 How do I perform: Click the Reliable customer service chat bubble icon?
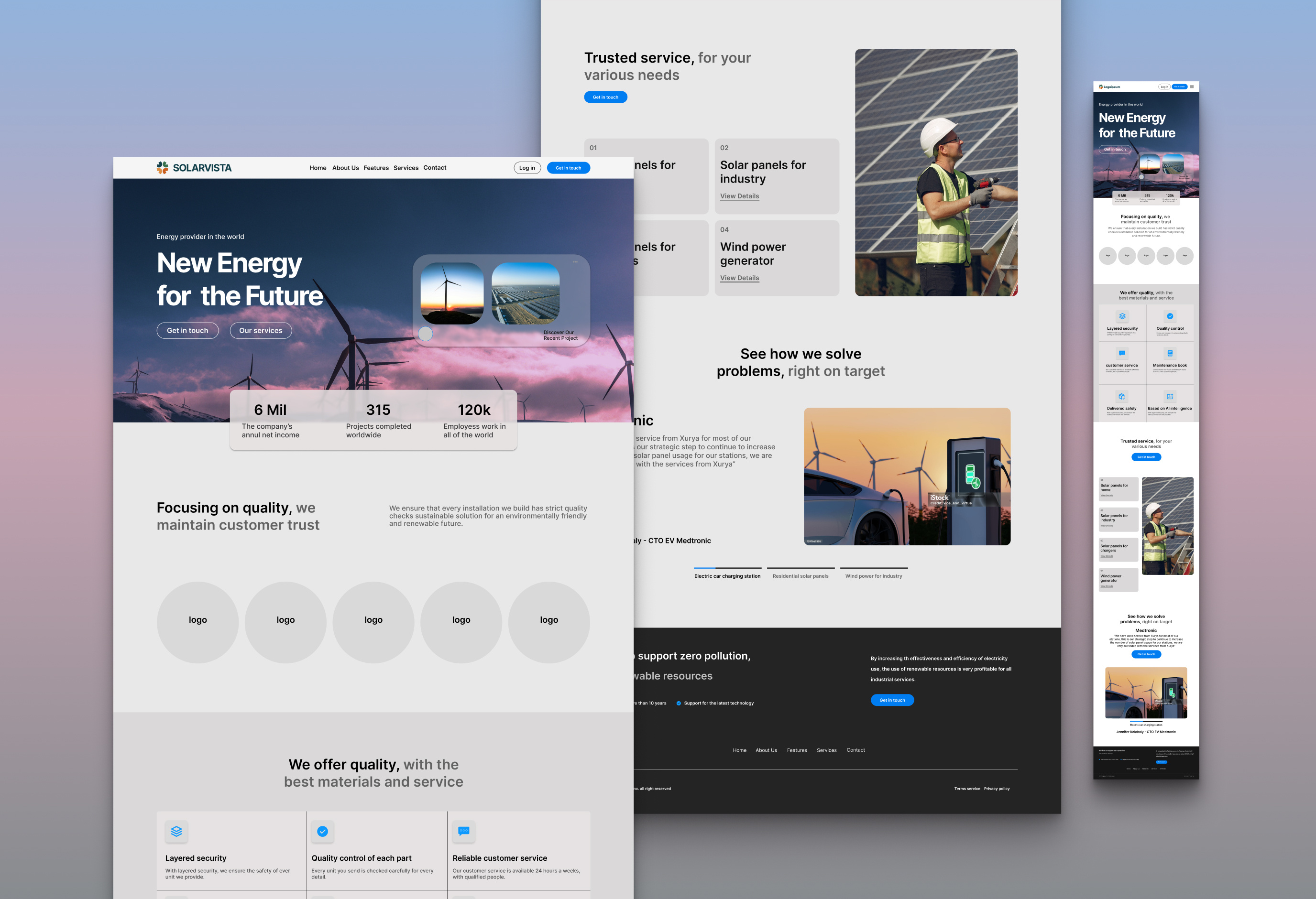click(463, 831)
